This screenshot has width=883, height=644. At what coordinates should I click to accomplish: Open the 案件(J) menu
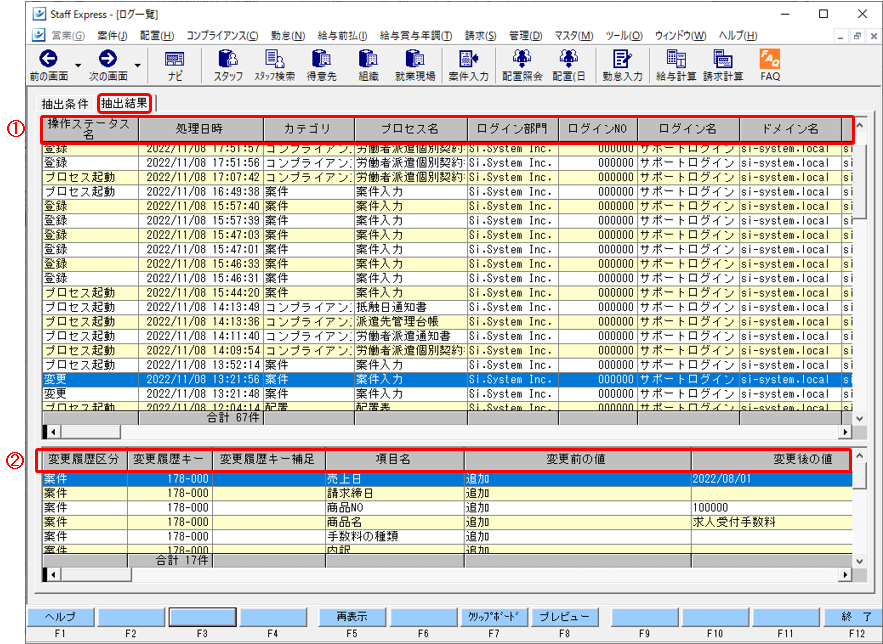click(112, 35)
